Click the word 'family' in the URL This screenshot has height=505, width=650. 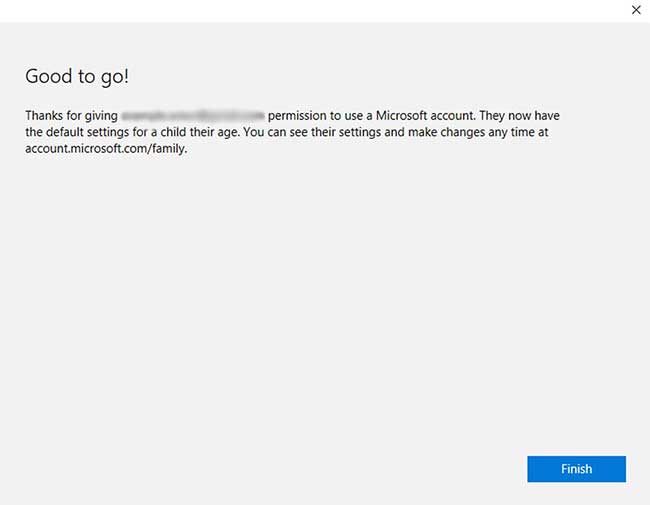tap(167, 148)
